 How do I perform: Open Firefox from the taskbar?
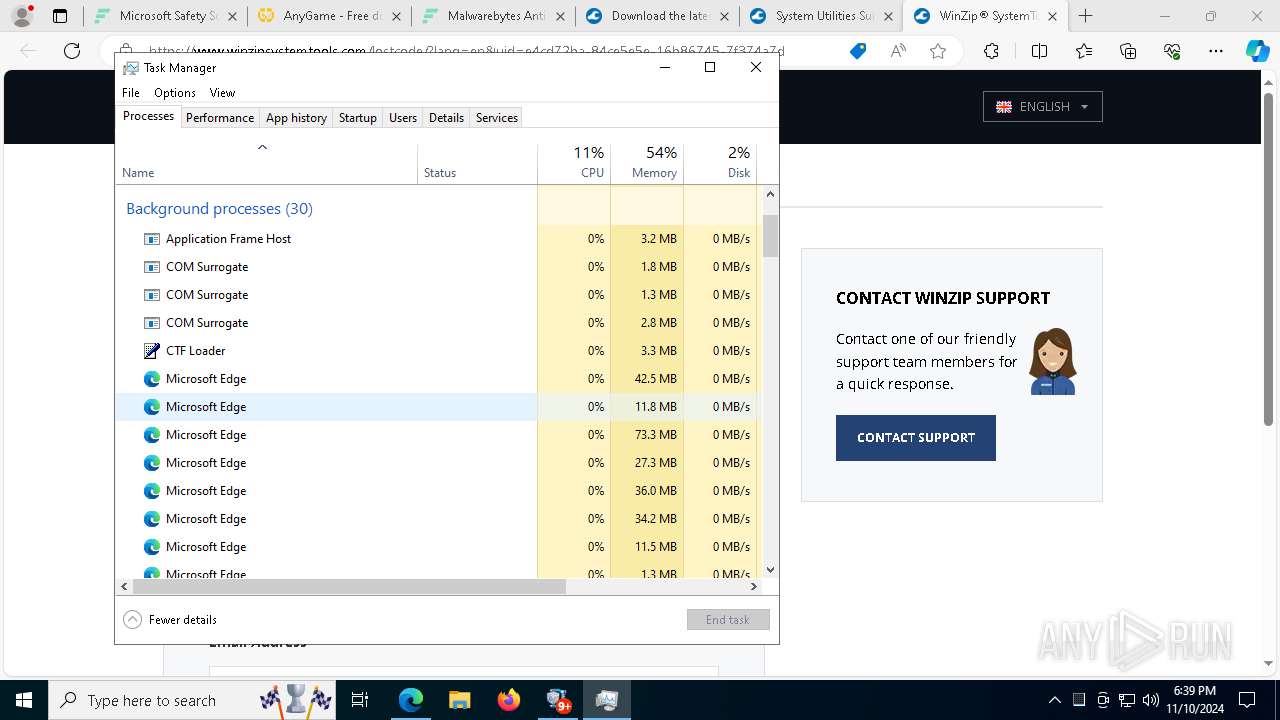click(x=509, y=700)
